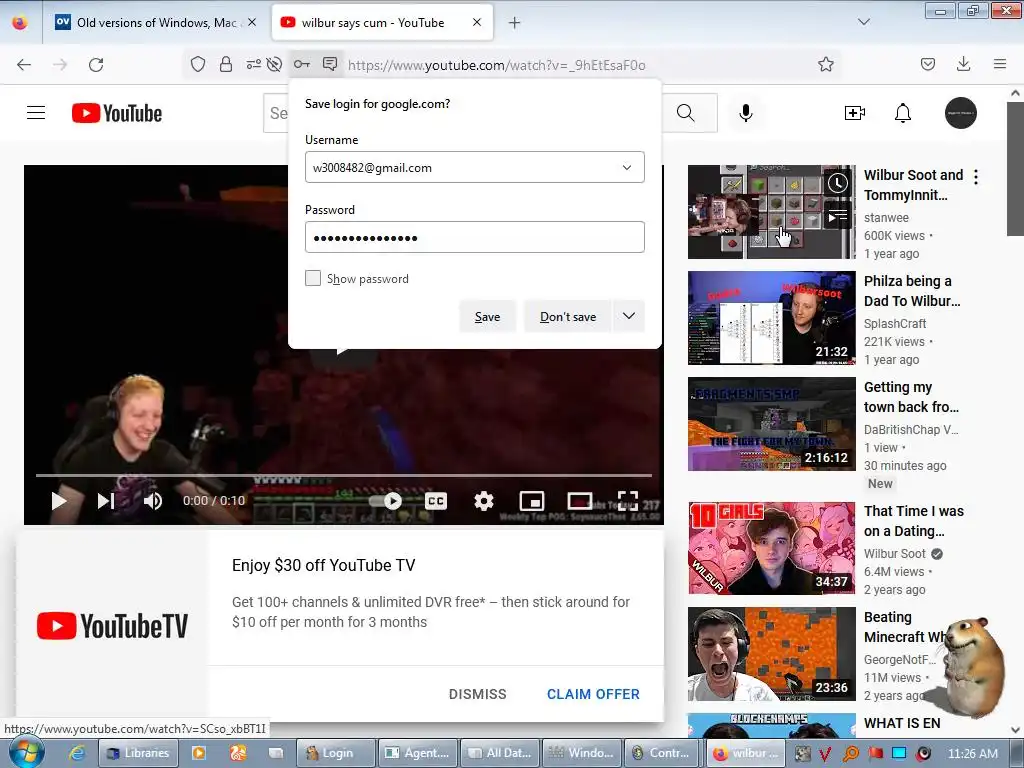Image resolution: width=1024 pixels, height=768 pixels.
Task: Open the Philza being a Dad thumbnail
Action: coord(771,317)
